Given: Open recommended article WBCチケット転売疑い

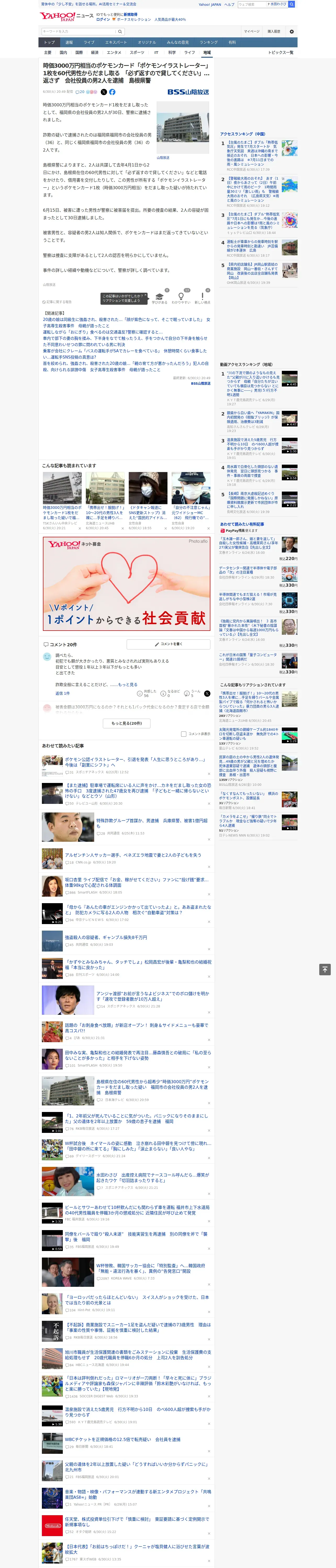Looking at the screenshot, I should tap(122, 1440).
